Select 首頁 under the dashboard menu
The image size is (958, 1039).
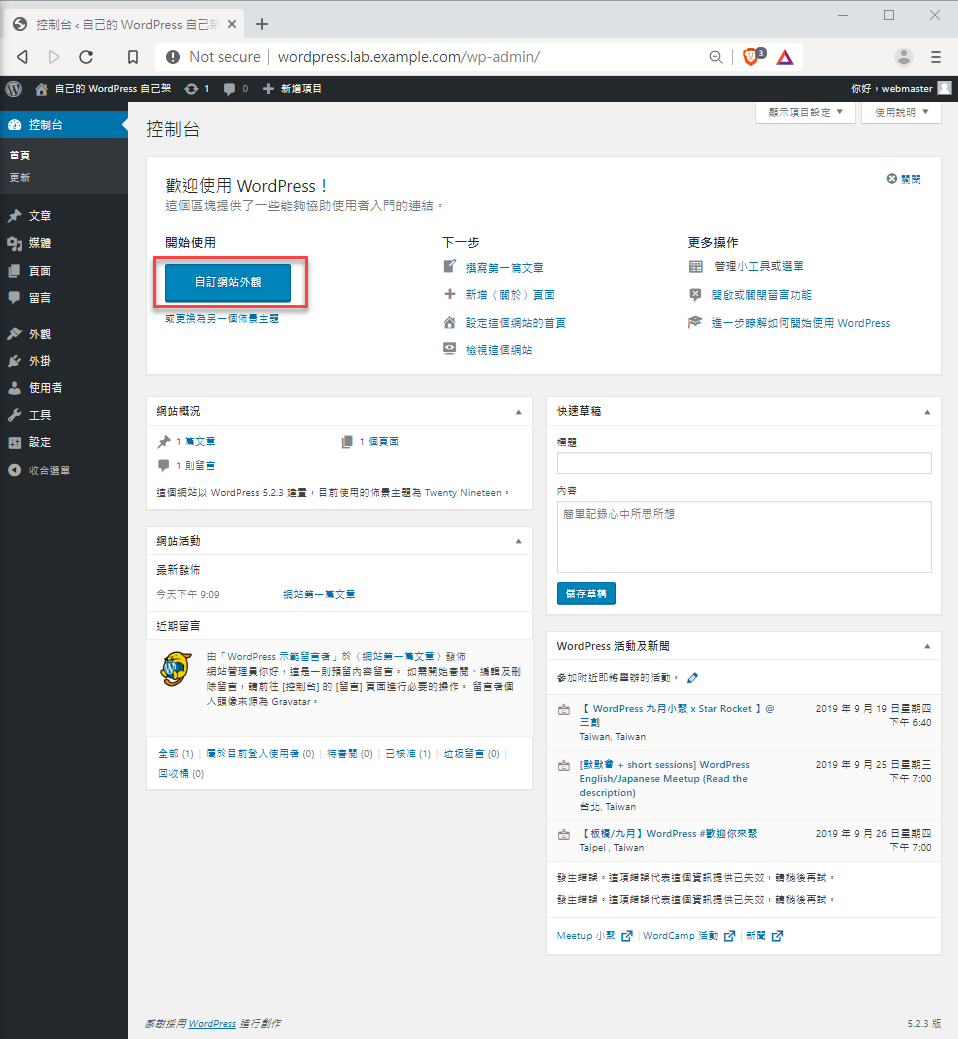20,155
